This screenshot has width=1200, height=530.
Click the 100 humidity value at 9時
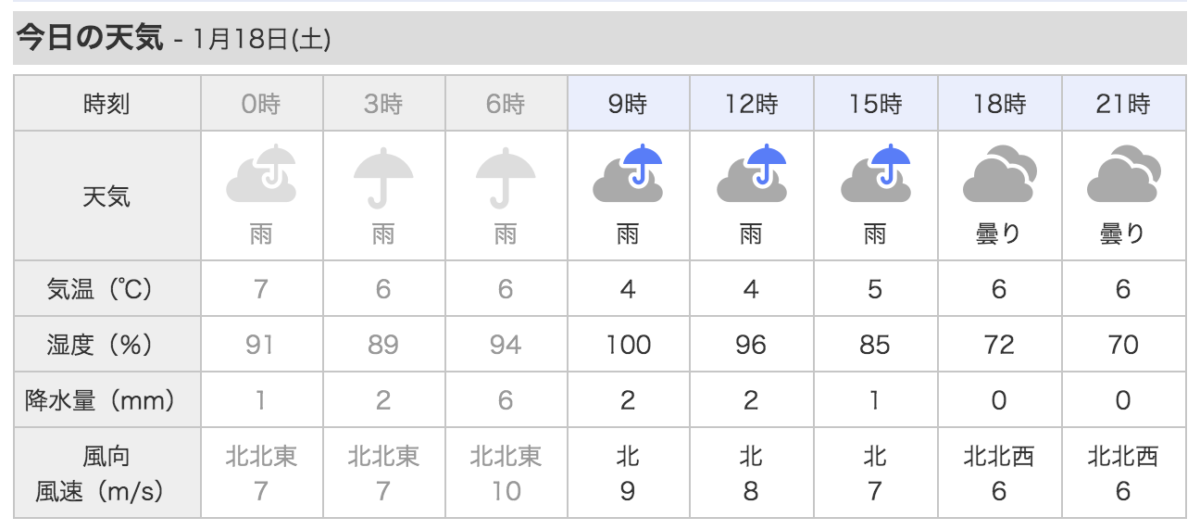click(629, 346)
